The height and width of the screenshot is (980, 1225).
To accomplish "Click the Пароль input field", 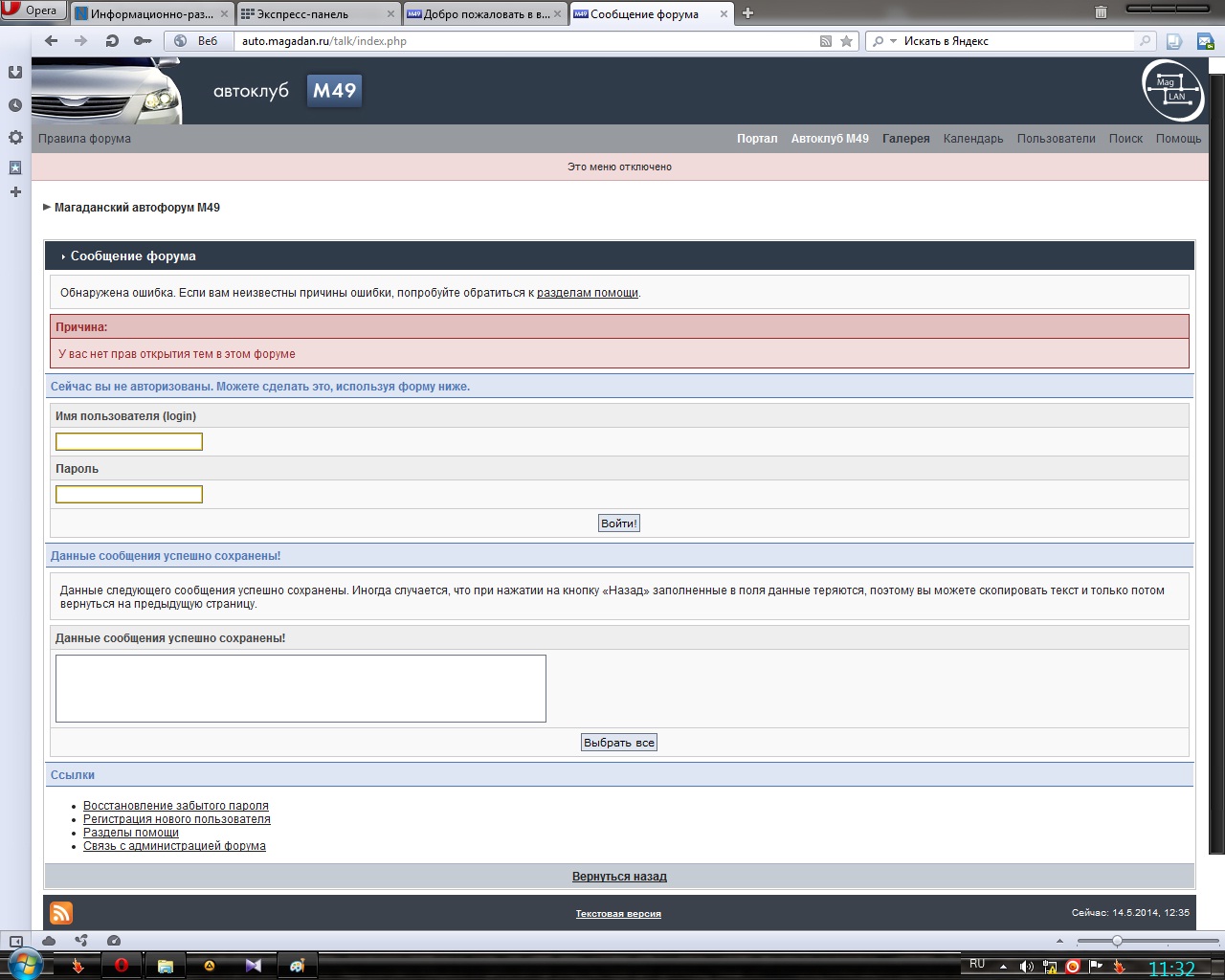I will click(129, 494).
